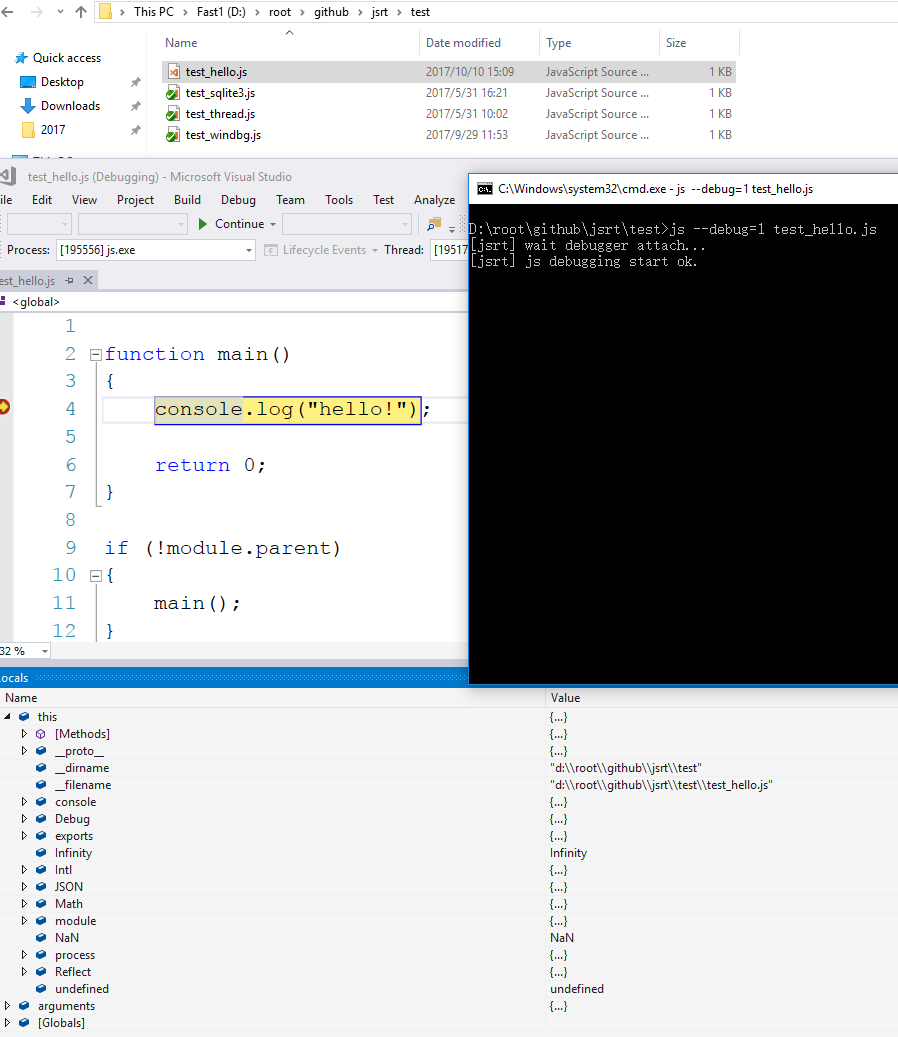Open the Analyze menu
This screenshot has height=1037, width=898.
click(434, 200)
